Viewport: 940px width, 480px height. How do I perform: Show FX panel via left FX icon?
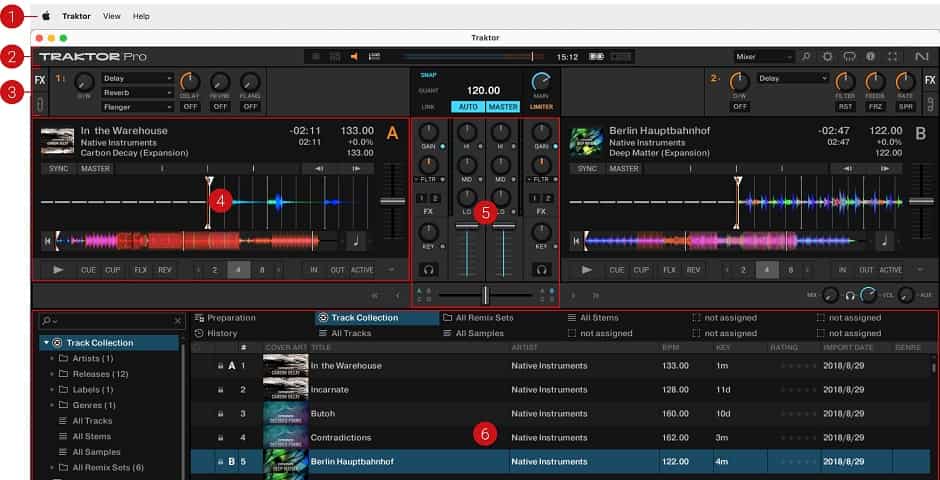(40, 80)
